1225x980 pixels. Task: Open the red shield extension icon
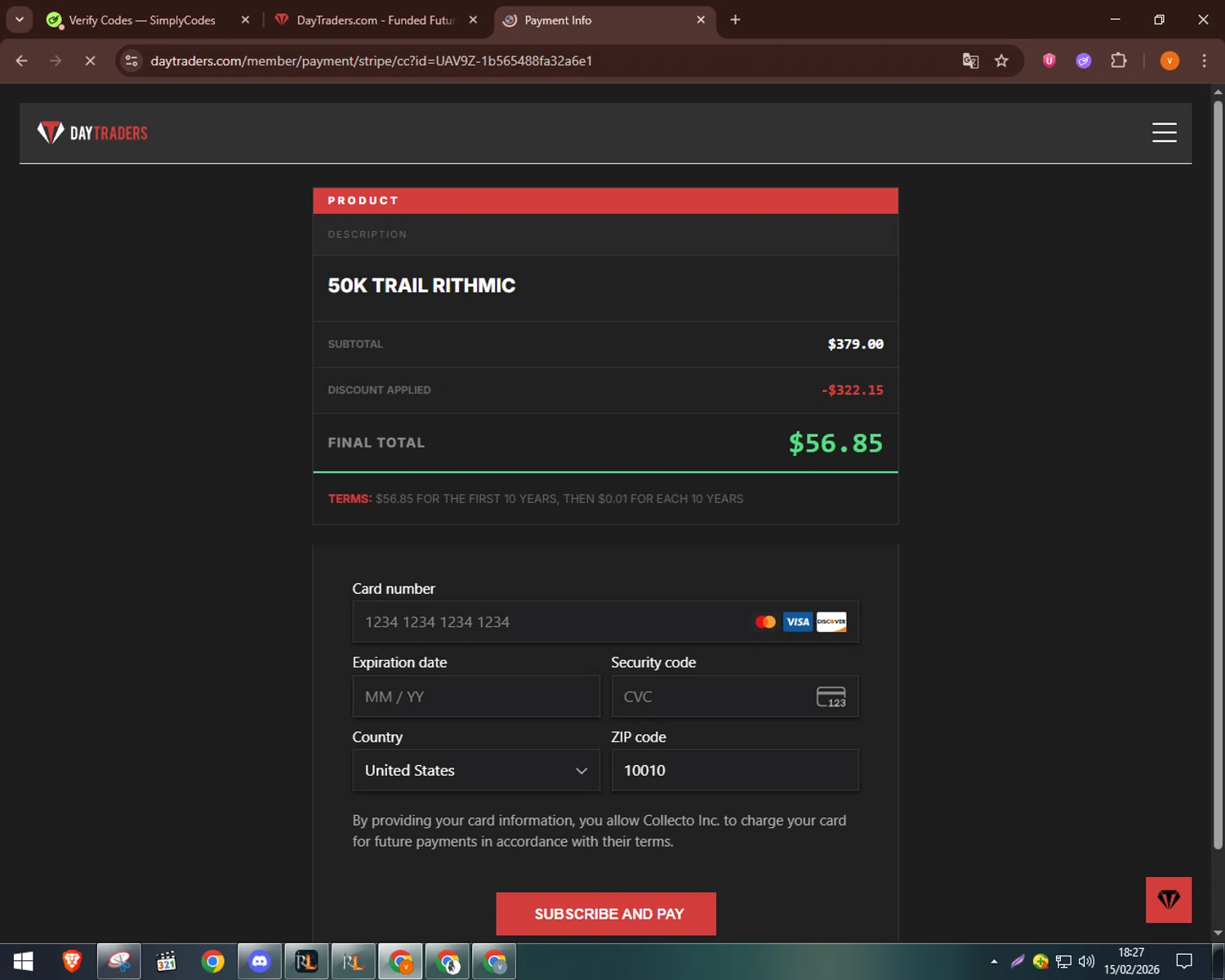(1049, 60)
